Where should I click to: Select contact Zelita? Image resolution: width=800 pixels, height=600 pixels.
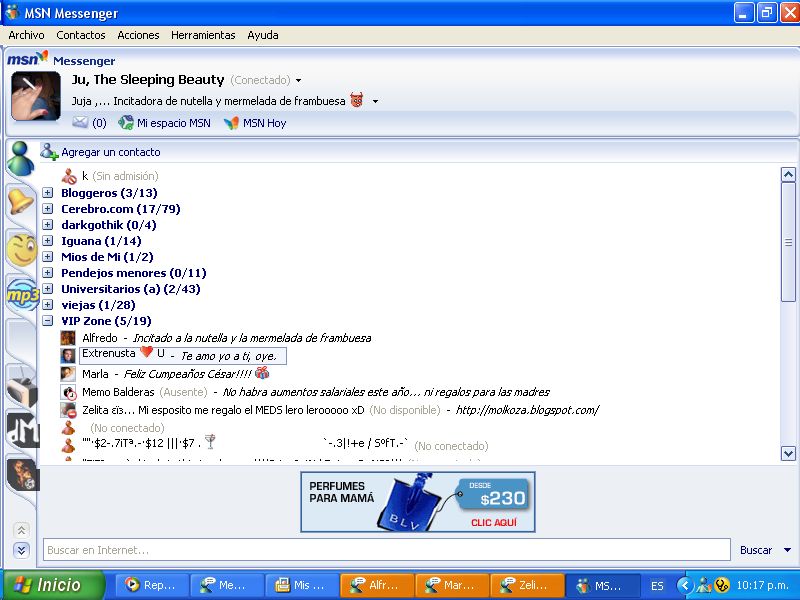(x=330, y=410)
